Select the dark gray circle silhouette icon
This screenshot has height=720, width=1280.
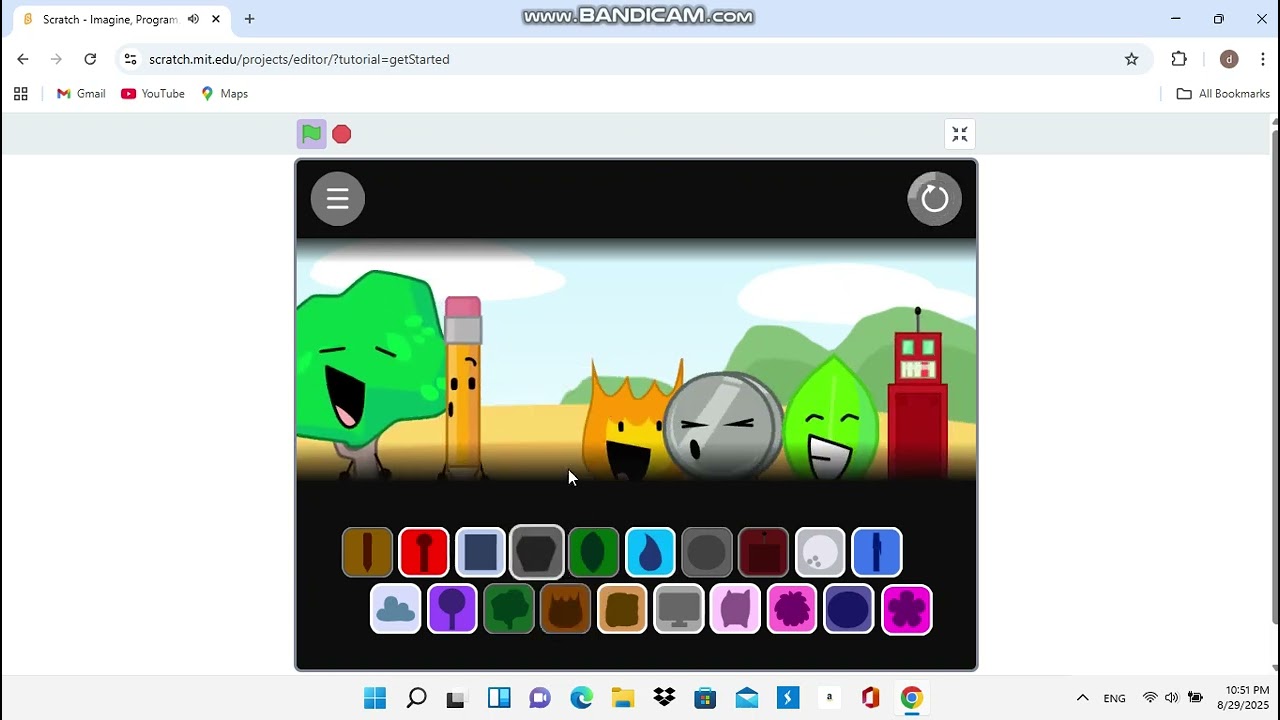(707, 552)
